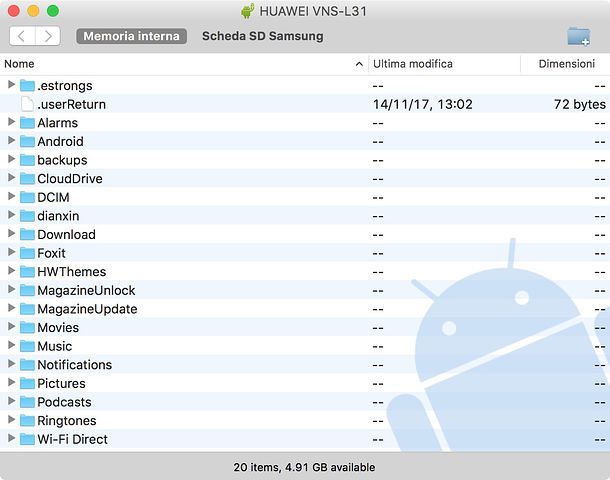Click the Podcasts folder icon
The width and height of the screenshot is (610, 480).
[27, 402]
